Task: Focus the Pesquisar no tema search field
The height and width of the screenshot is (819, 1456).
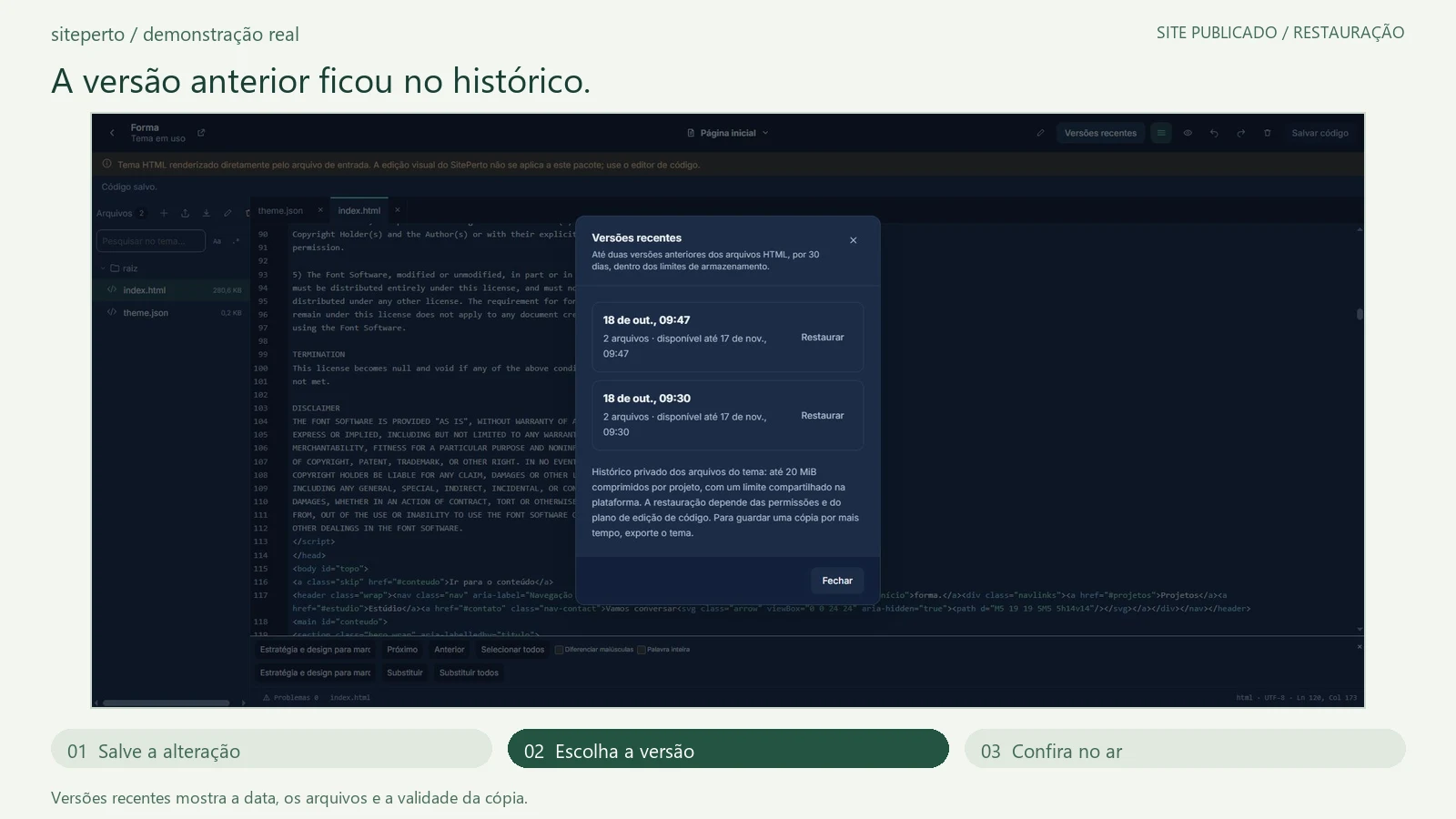Action: pyautogui.click(x=151, y=241)
